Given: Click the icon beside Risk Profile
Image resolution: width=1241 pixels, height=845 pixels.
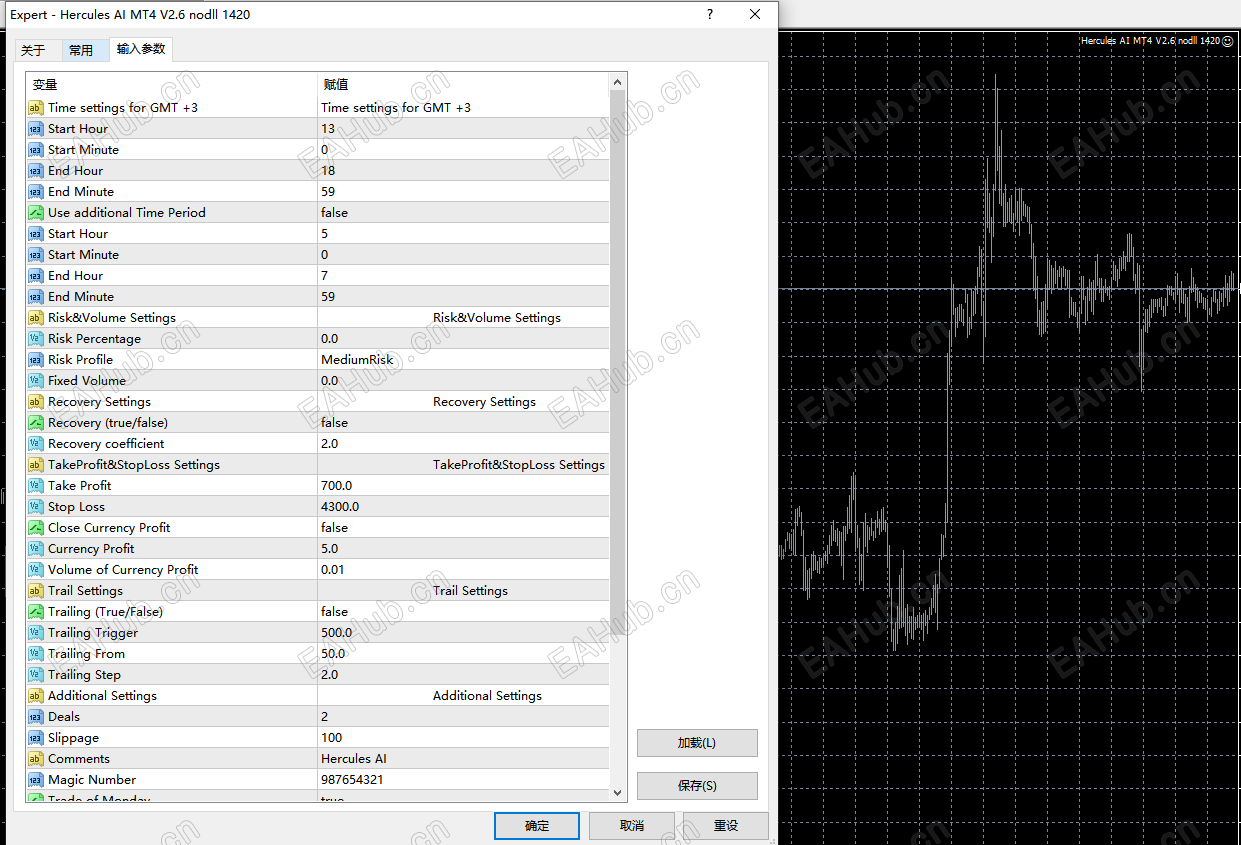Looking at the screenshot, I should pos(36,360).
